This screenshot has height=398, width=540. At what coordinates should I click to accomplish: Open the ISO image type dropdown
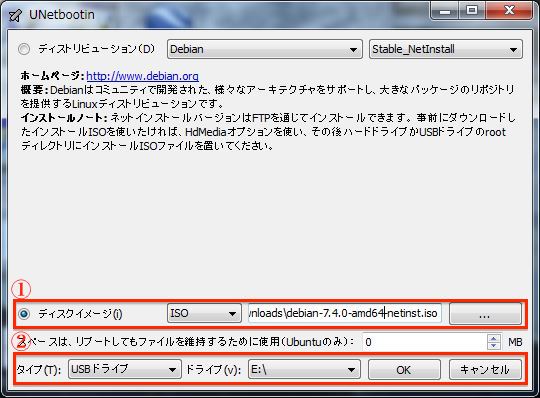click(x=204, y=313)
